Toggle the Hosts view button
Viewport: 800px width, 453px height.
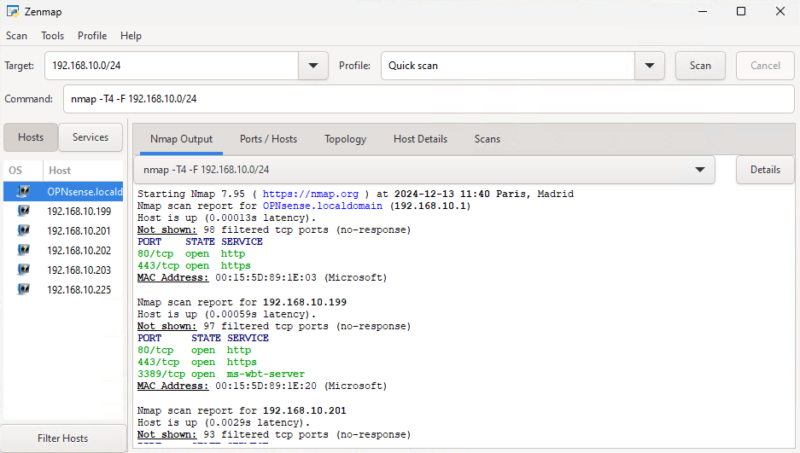pyautogui.click(x=31, y=137)
